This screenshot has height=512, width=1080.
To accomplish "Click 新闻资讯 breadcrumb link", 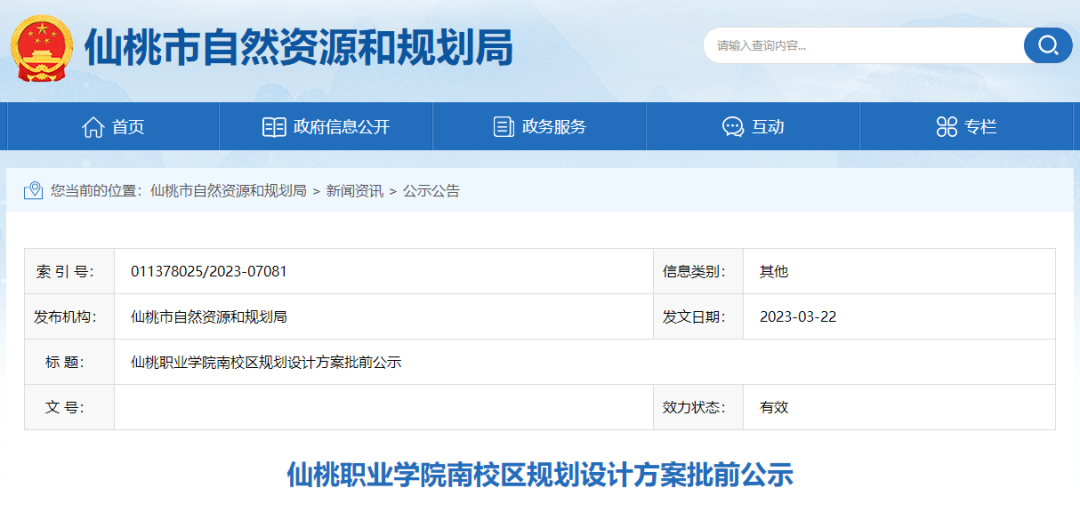I will click(x=355, y=191).
